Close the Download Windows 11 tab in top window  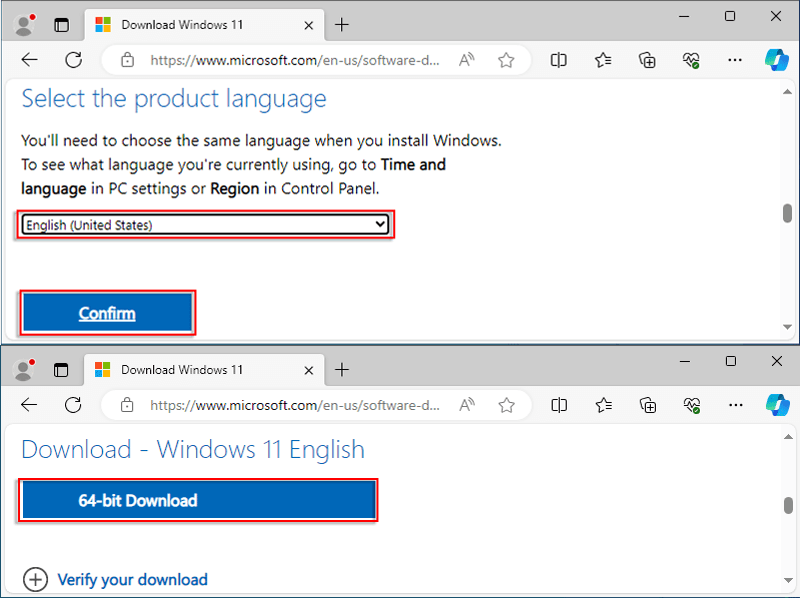(x=308, y=25)
